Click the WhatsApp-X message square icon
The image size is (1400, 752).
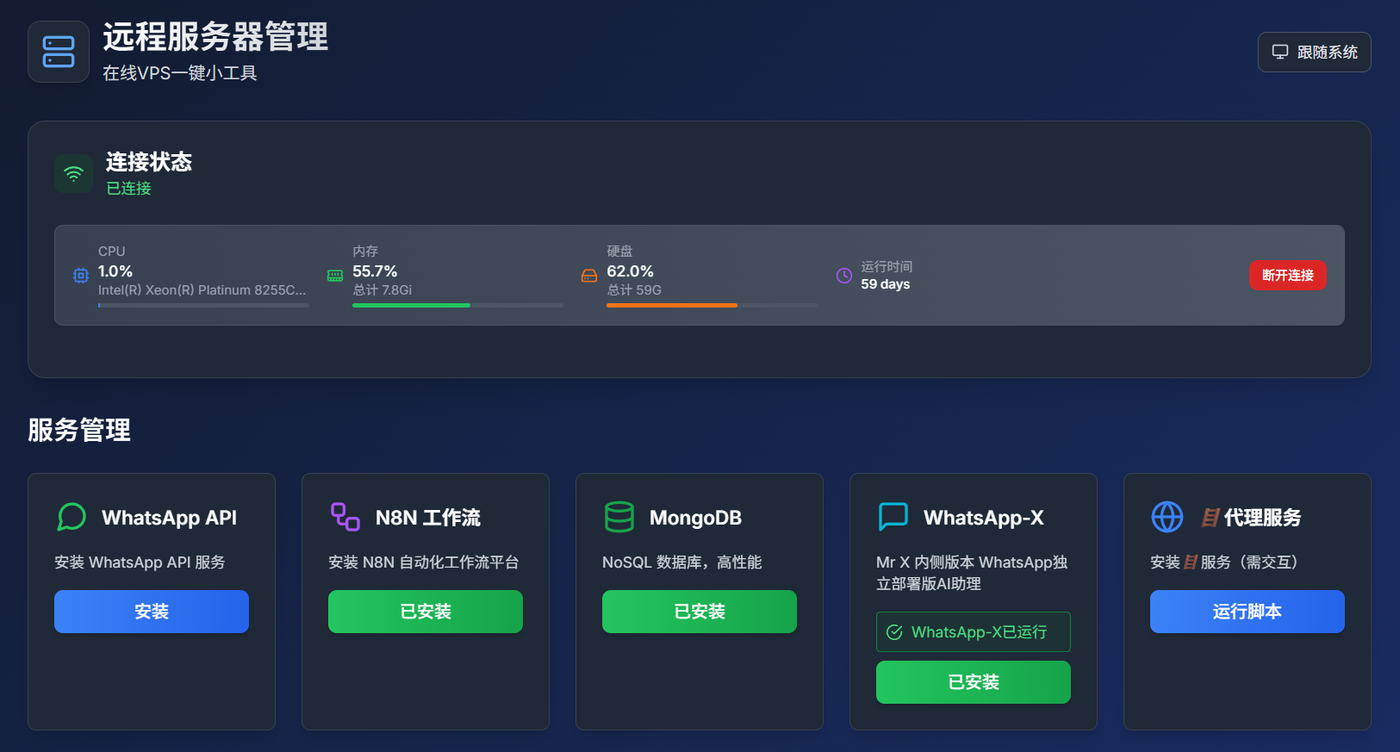(893, 517)
